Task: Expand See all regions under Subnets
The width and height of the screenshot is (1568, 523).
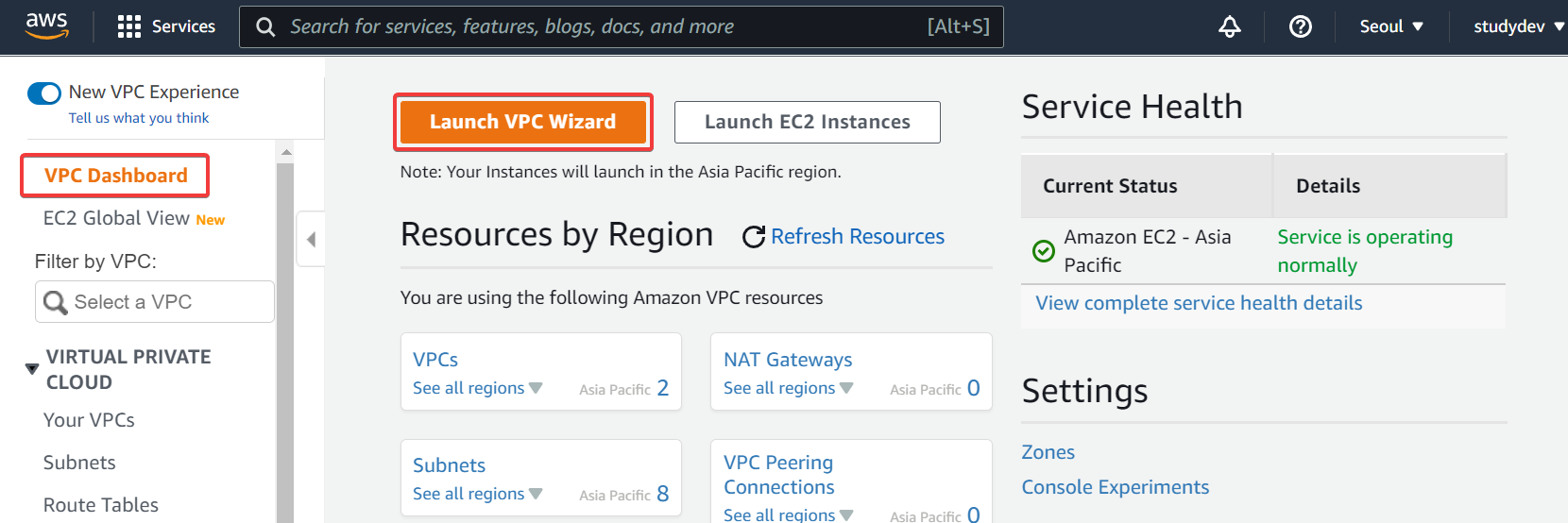Action: coord(478,494)
